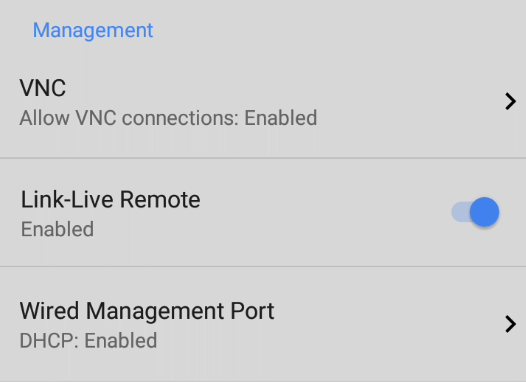526x382 pixels.
Task: Click the "DHCP: Enabled" subtitle text
Action: 88,340
